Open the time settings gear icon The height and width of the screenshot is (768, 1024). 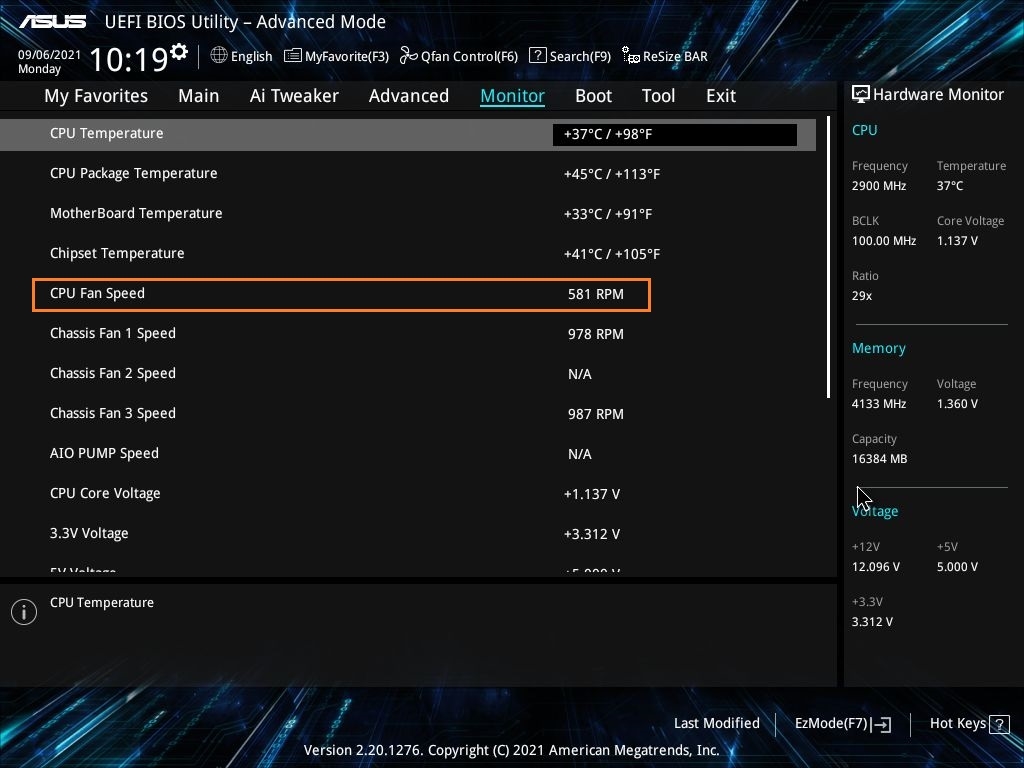178,51
